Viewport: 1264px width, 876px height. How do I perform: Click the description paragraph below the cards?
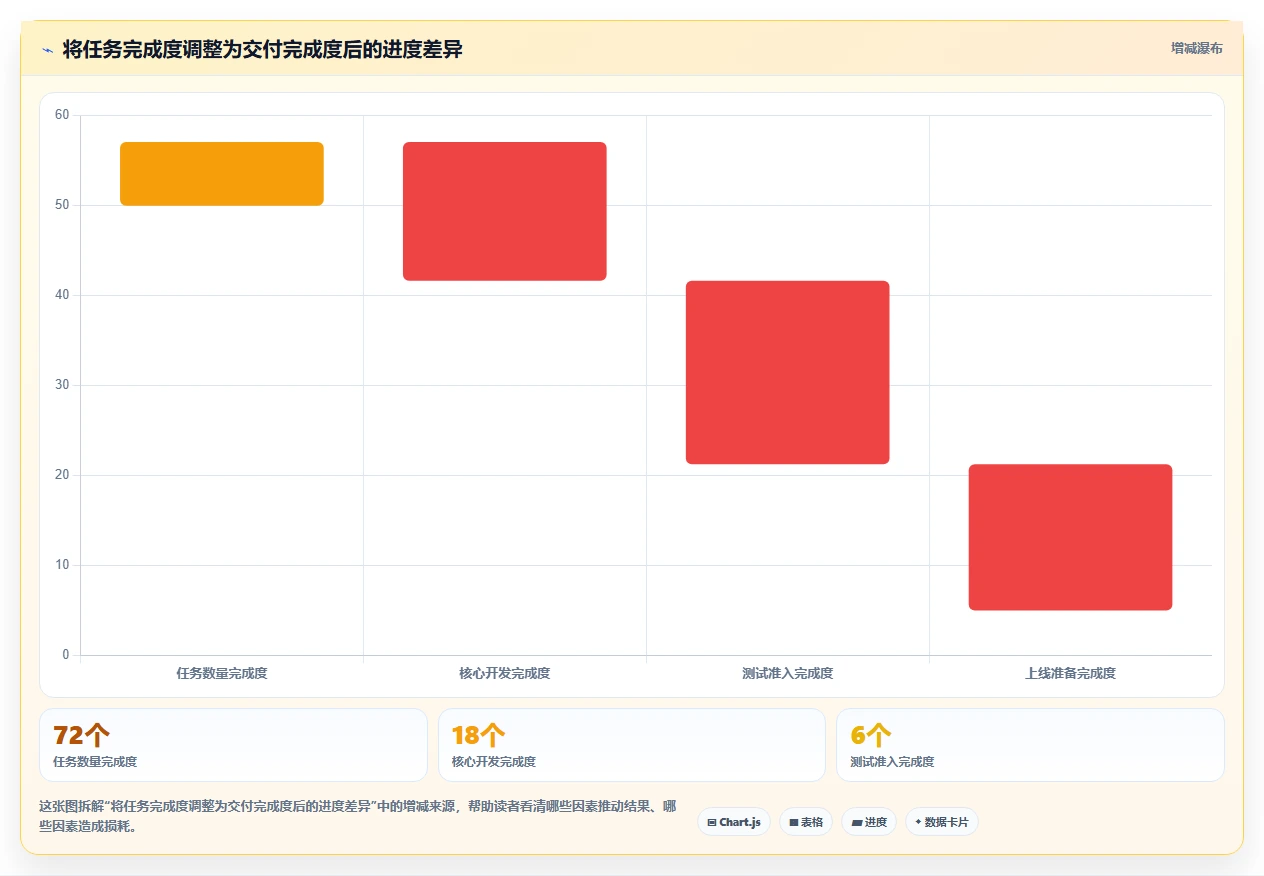[358, 816]
